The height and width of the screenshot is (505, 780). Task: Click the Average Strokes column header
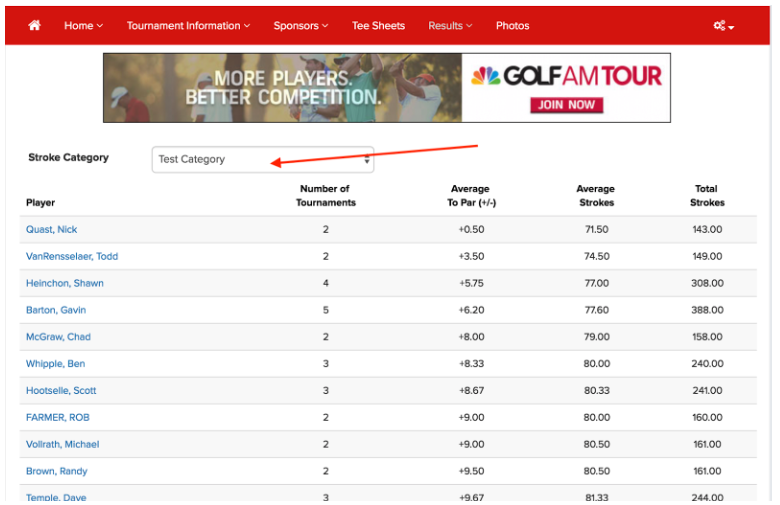click(x=596, y=196)
